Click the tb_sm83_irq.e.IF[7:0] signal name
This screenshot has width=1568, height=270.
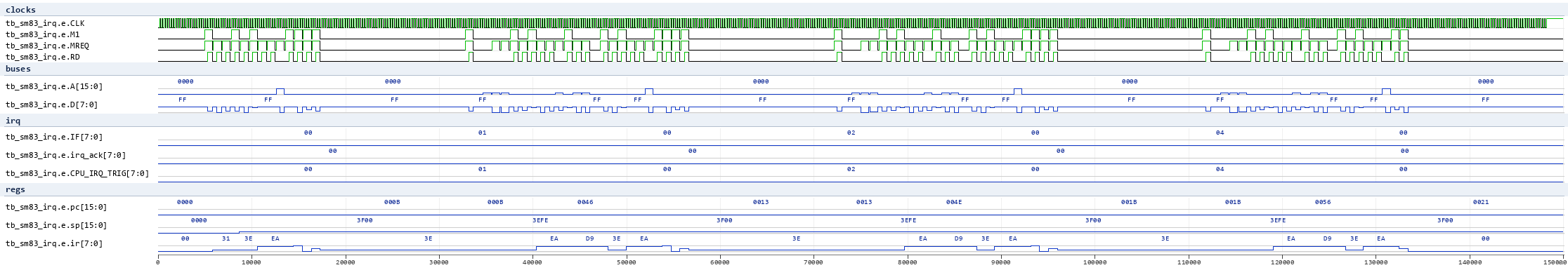(x=54, y=137)
